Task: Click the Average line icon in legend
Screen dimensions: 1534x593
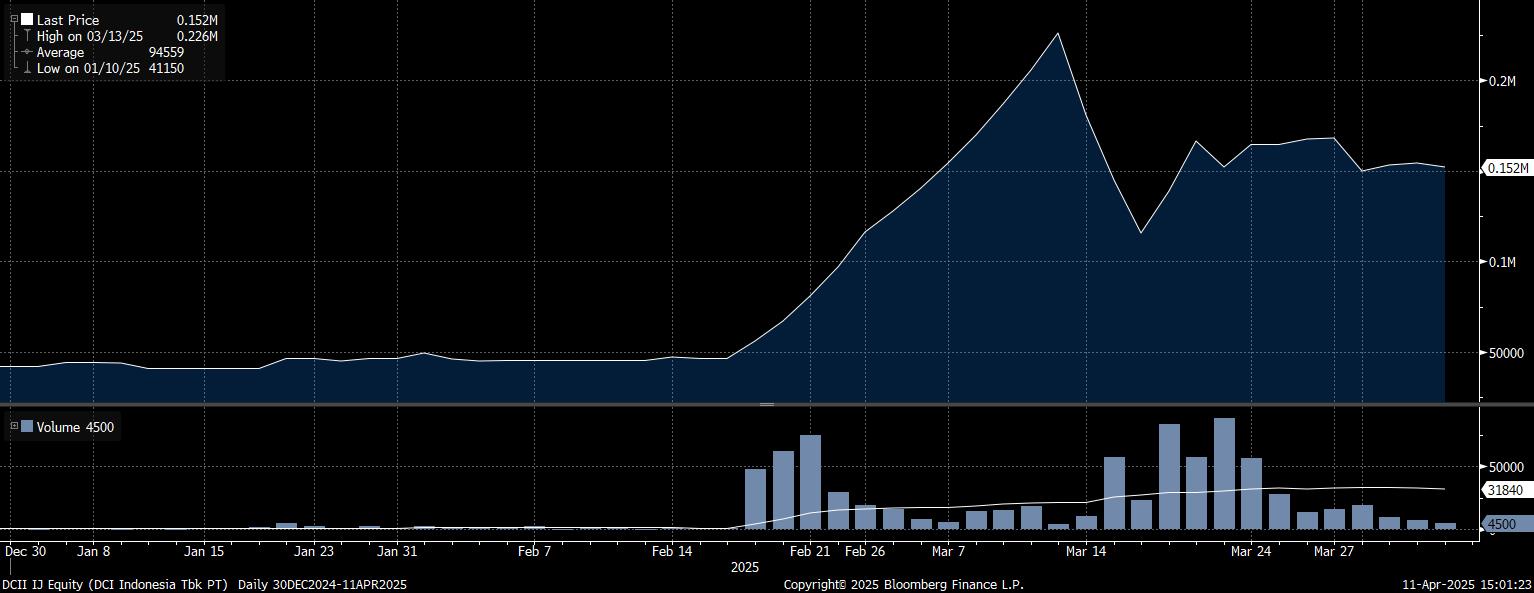Action: tap(27, 52)
